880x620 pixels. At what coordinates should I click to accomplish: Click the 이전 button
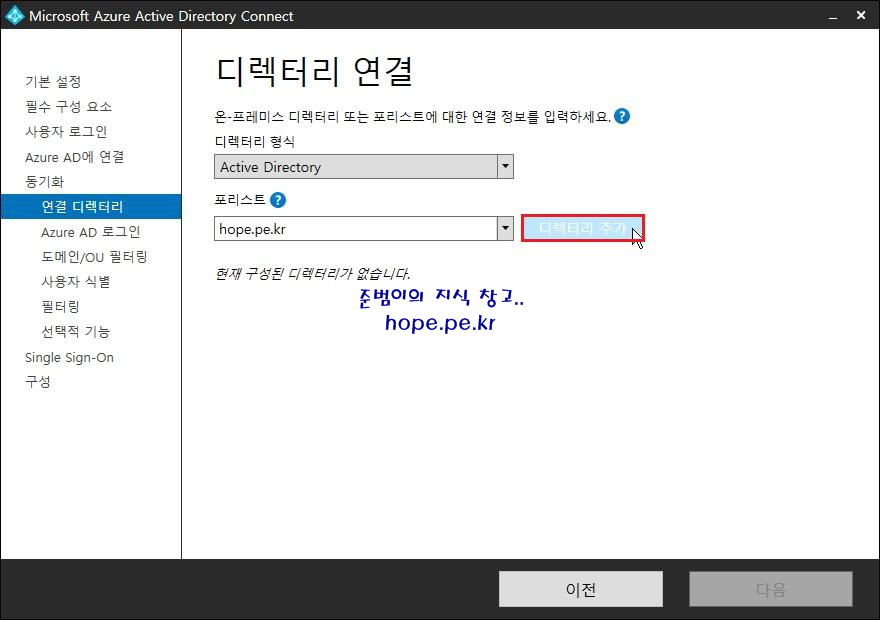pyautogui.click(x=581, y=589)
